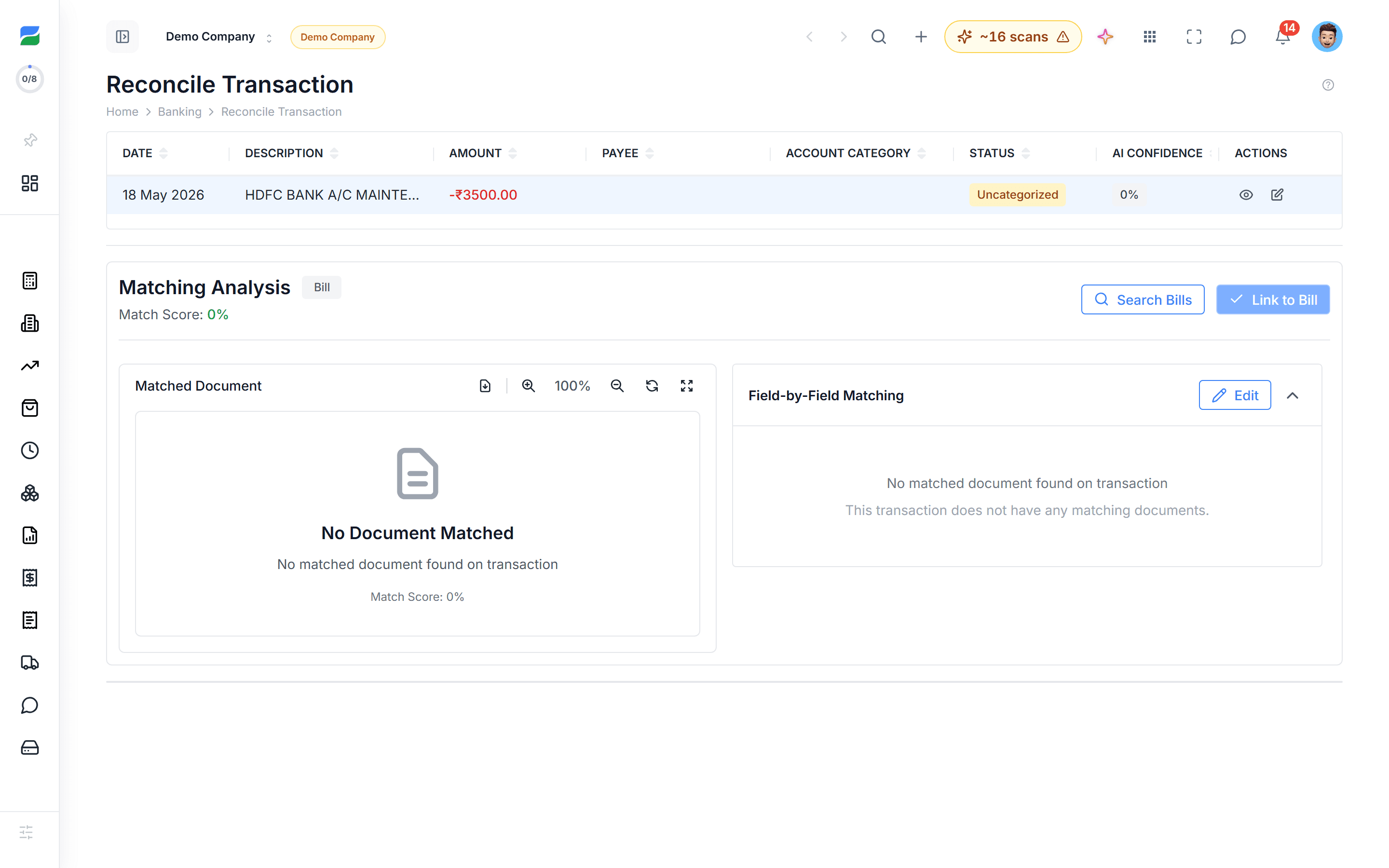Click the 0% AI confidence badge
The height and width of the screenshot is (868, 1389).
(x=1129, y=195)
